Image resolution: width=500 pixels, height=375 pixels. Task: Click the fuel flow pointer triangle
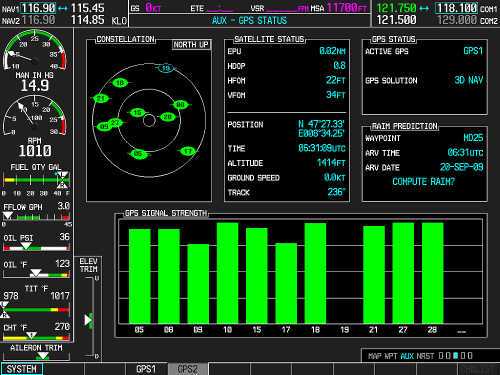7,216
